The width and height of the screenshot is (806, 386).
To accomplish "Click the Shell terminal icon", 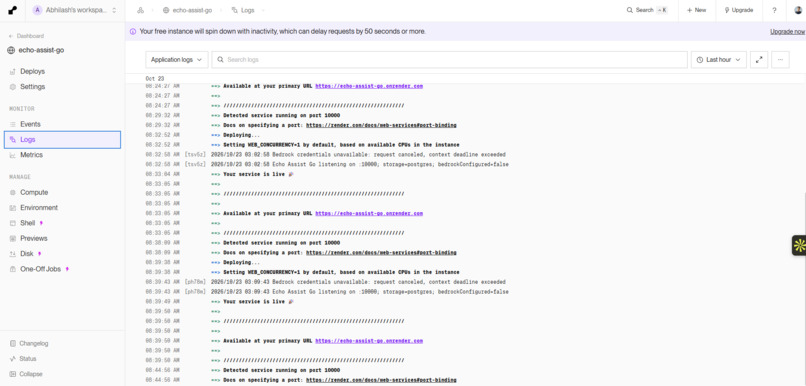I will coord(13,224).
